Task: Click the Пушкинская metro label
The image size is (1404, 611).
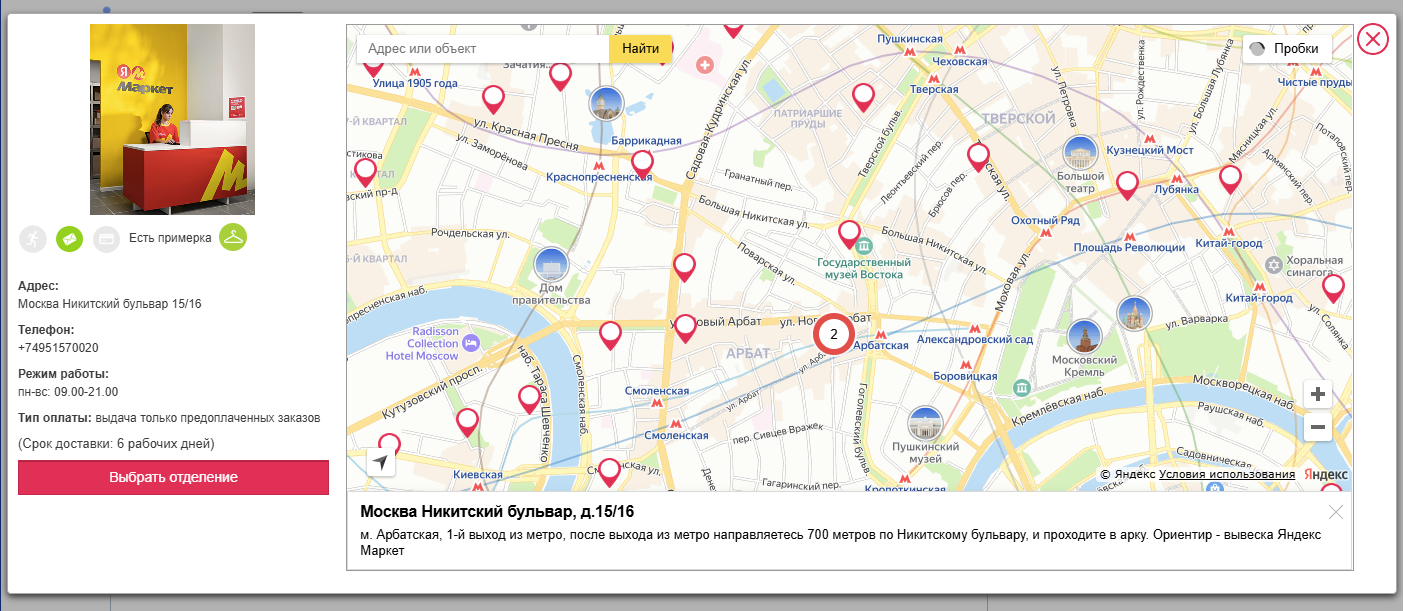Action: coord(910,38)
